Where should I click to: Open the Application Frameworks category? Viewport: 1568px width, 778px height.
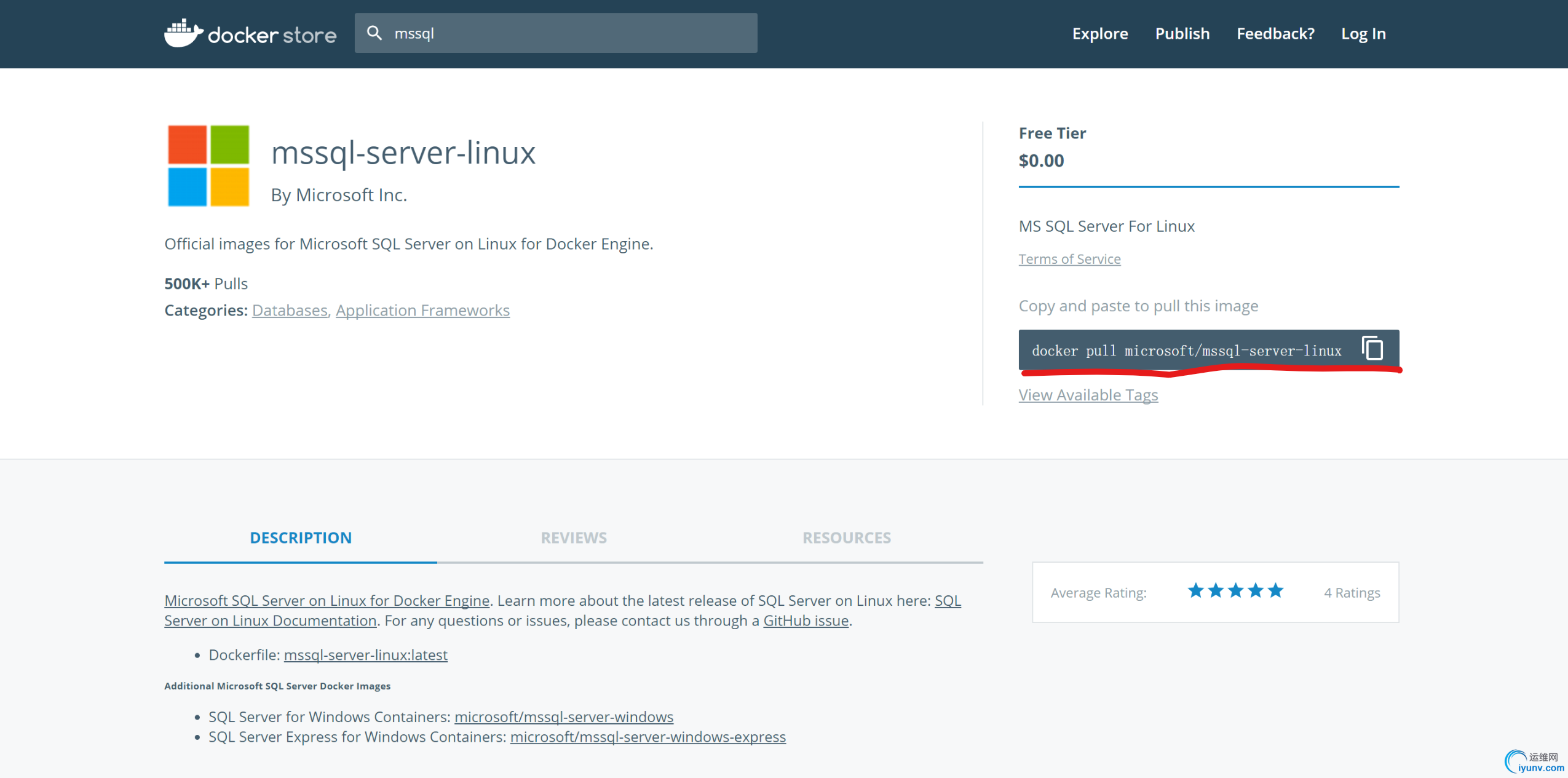[422, 310]
